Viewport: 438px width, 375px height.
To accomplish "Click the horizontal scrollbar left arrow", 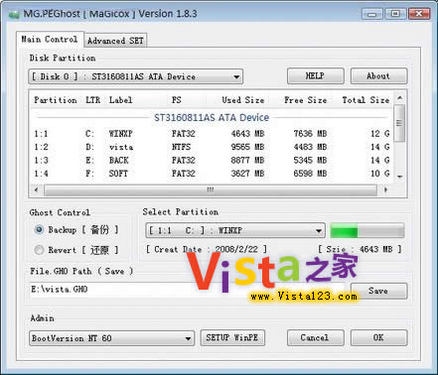I will [x=36, y=190].
